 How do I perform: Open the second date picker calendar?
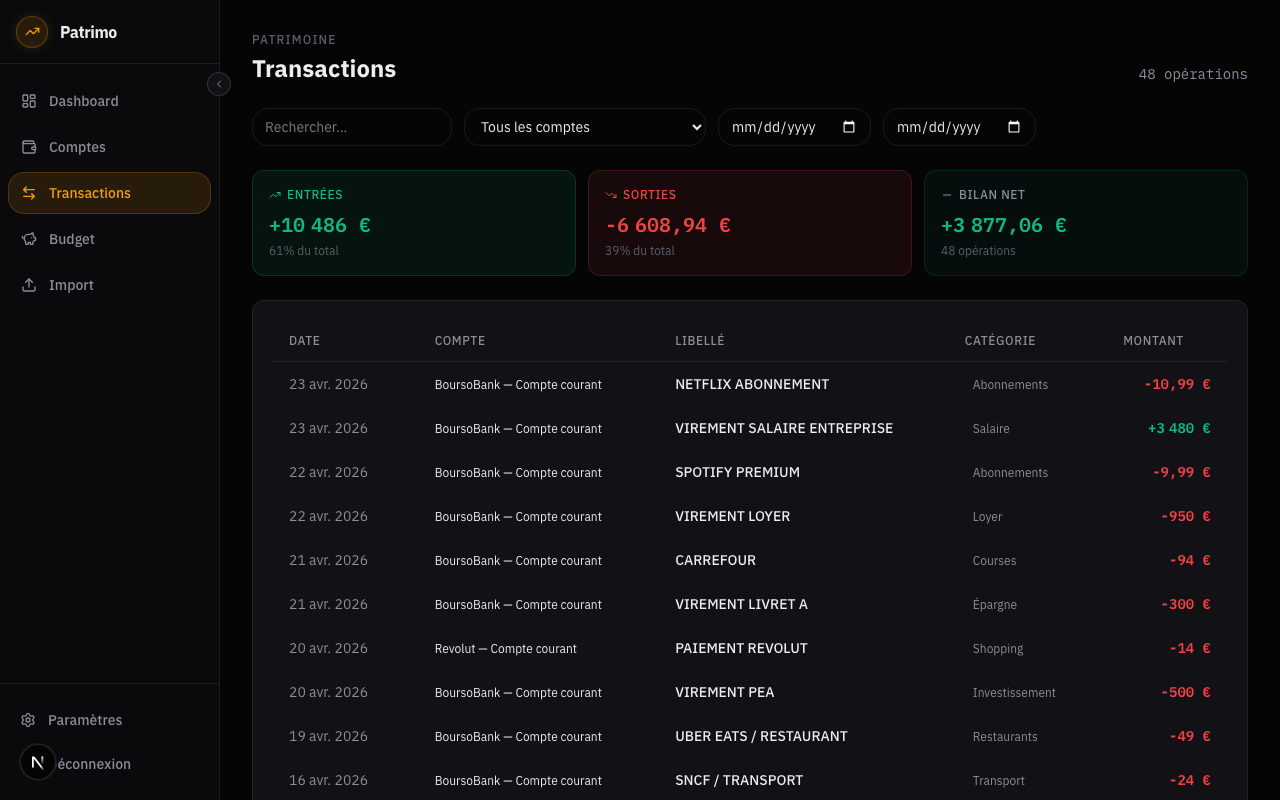(1014, 127)
